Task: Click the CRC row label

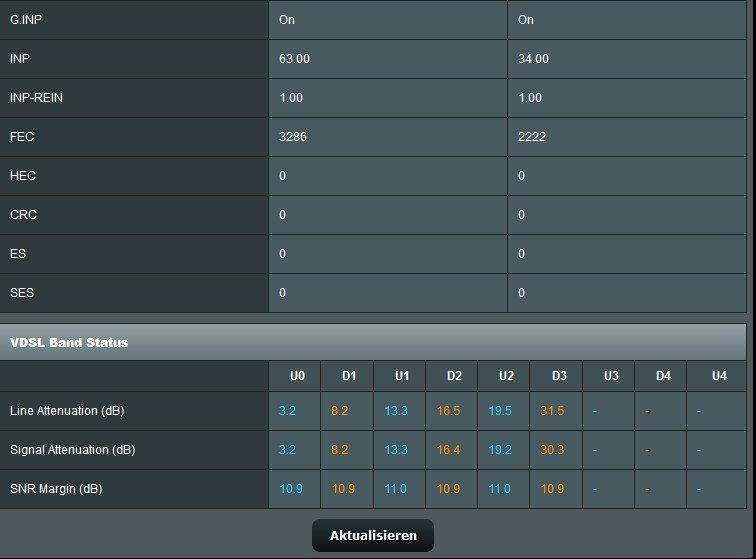Action: coord(23,215)
